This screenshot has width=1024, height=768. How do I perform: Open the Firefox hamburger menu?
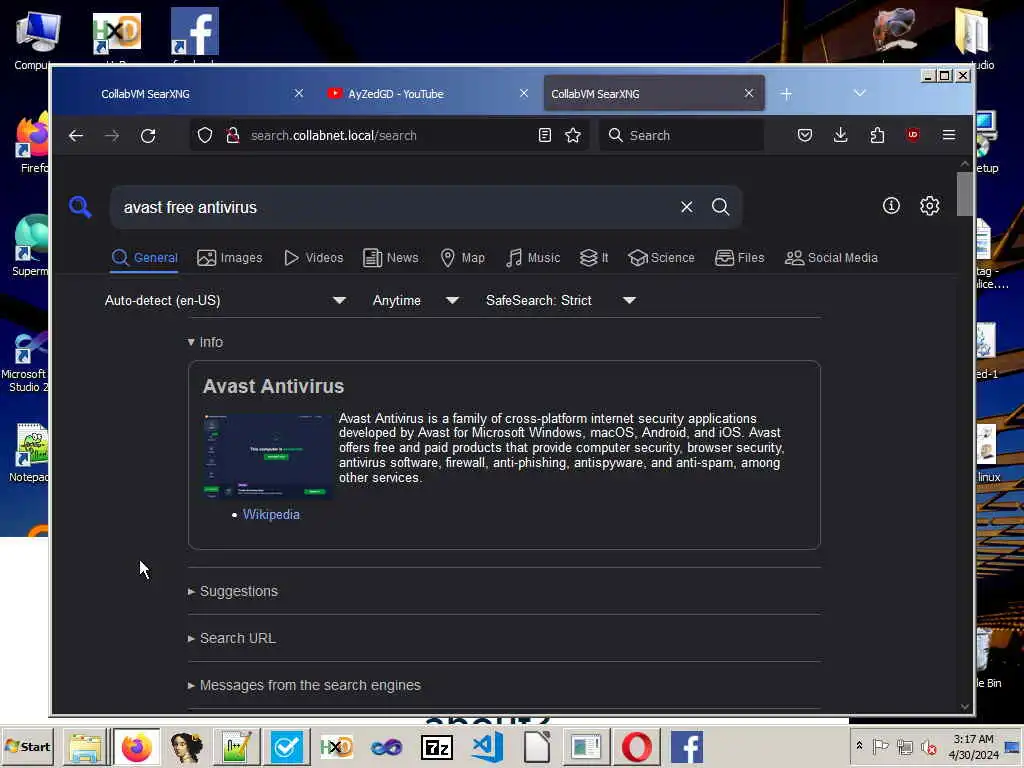(x=949, y=135)
